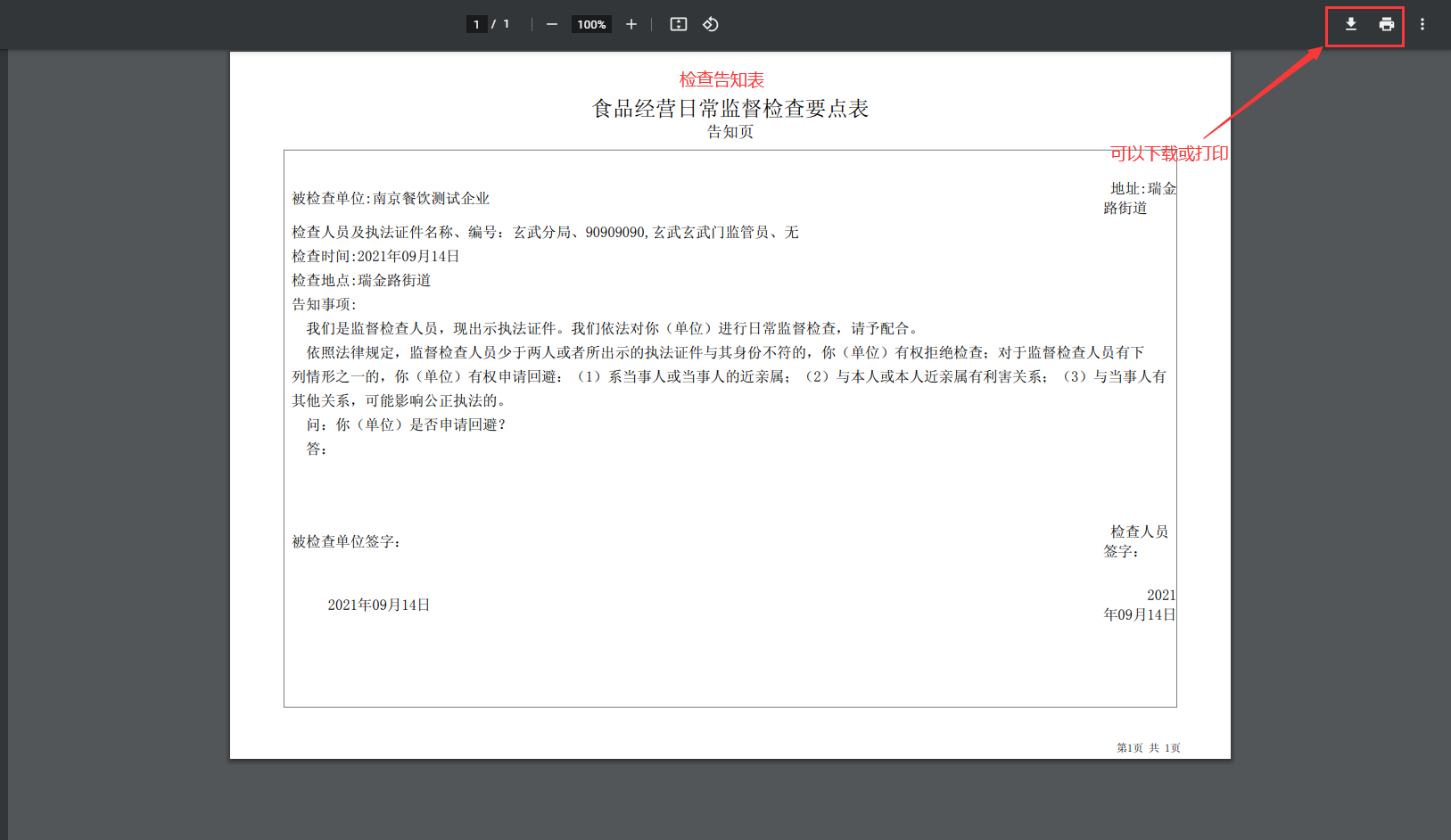Zoom out of the document
1451x840 pixels.
pyautogui.click(x=552, y=24)
